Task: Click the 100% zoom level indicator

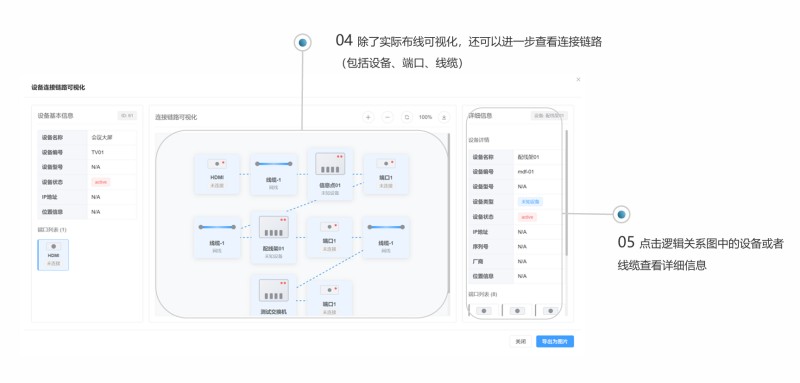Action: [426, 117]
